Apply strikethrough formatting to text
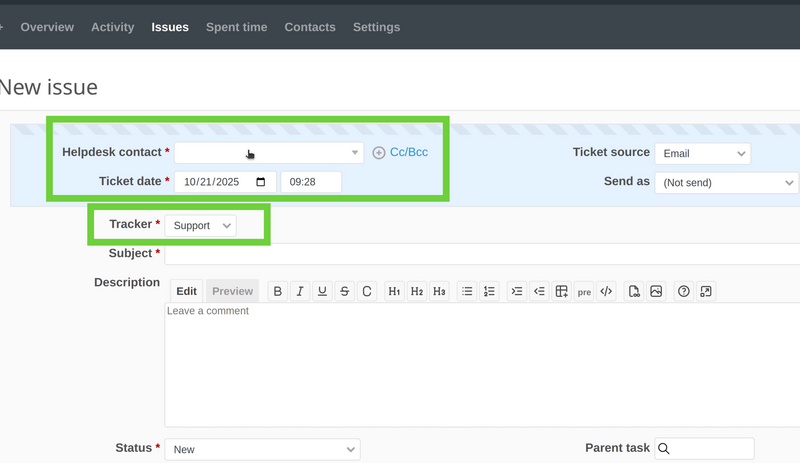The image size is (800, 463). pos(344,291)
